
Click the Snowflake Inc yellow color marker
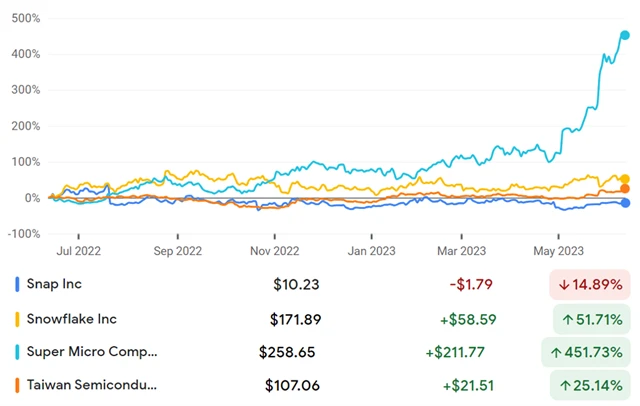coord(18,319)
